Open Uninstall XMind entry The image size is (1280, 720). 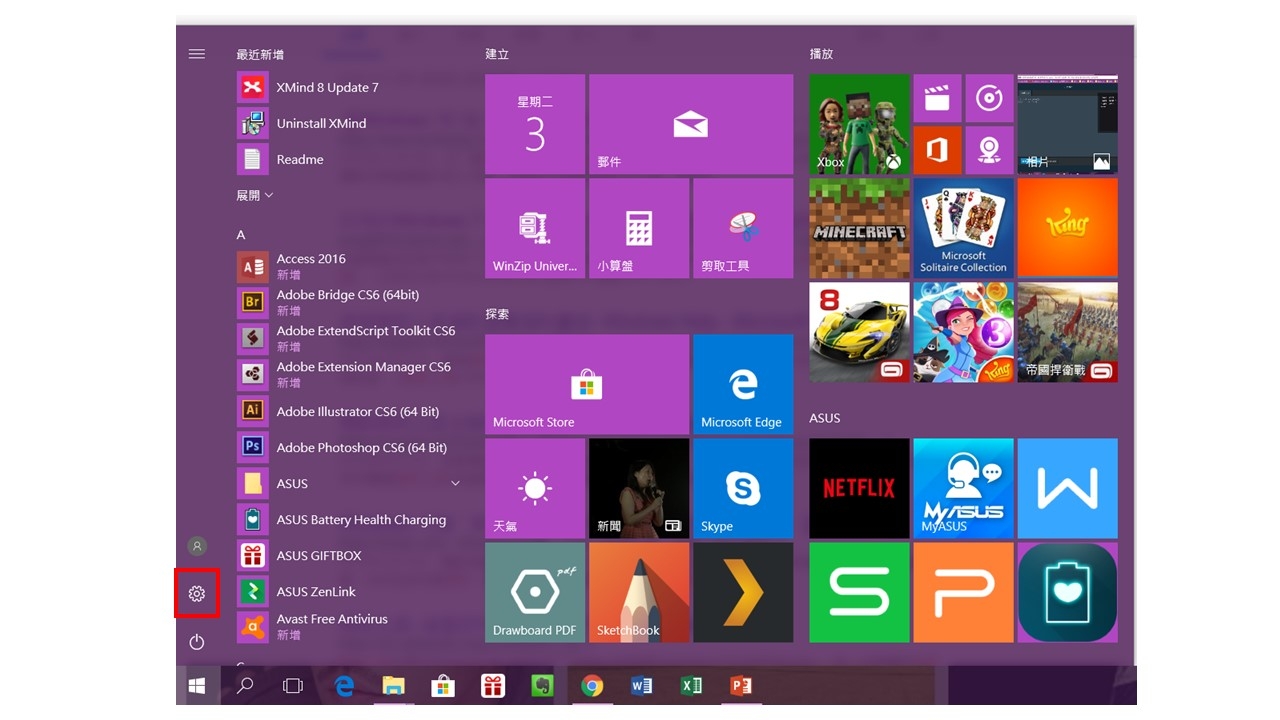tap(347, 123)
